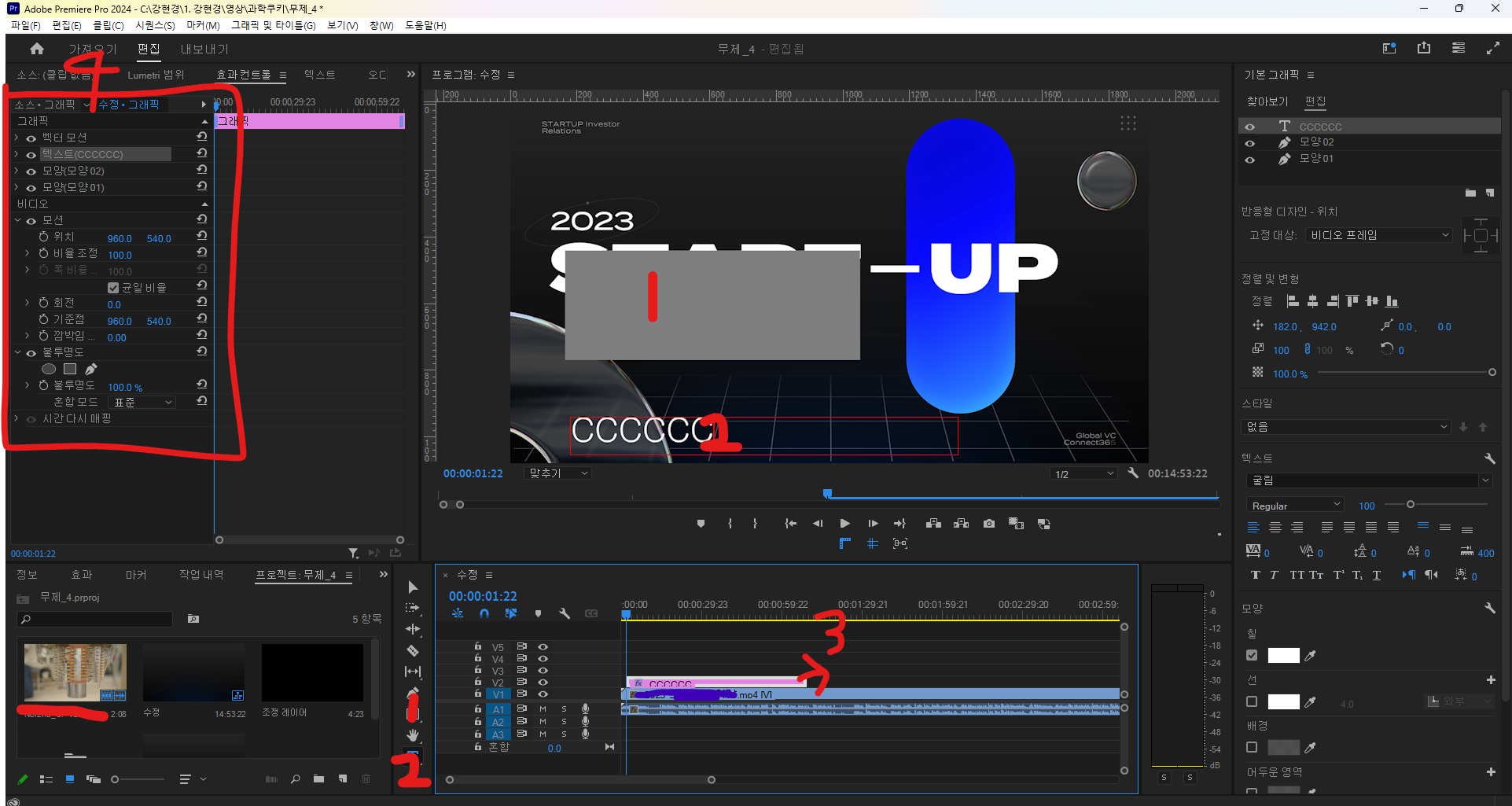Create new bin folder icon in project panel

[318, 779]
